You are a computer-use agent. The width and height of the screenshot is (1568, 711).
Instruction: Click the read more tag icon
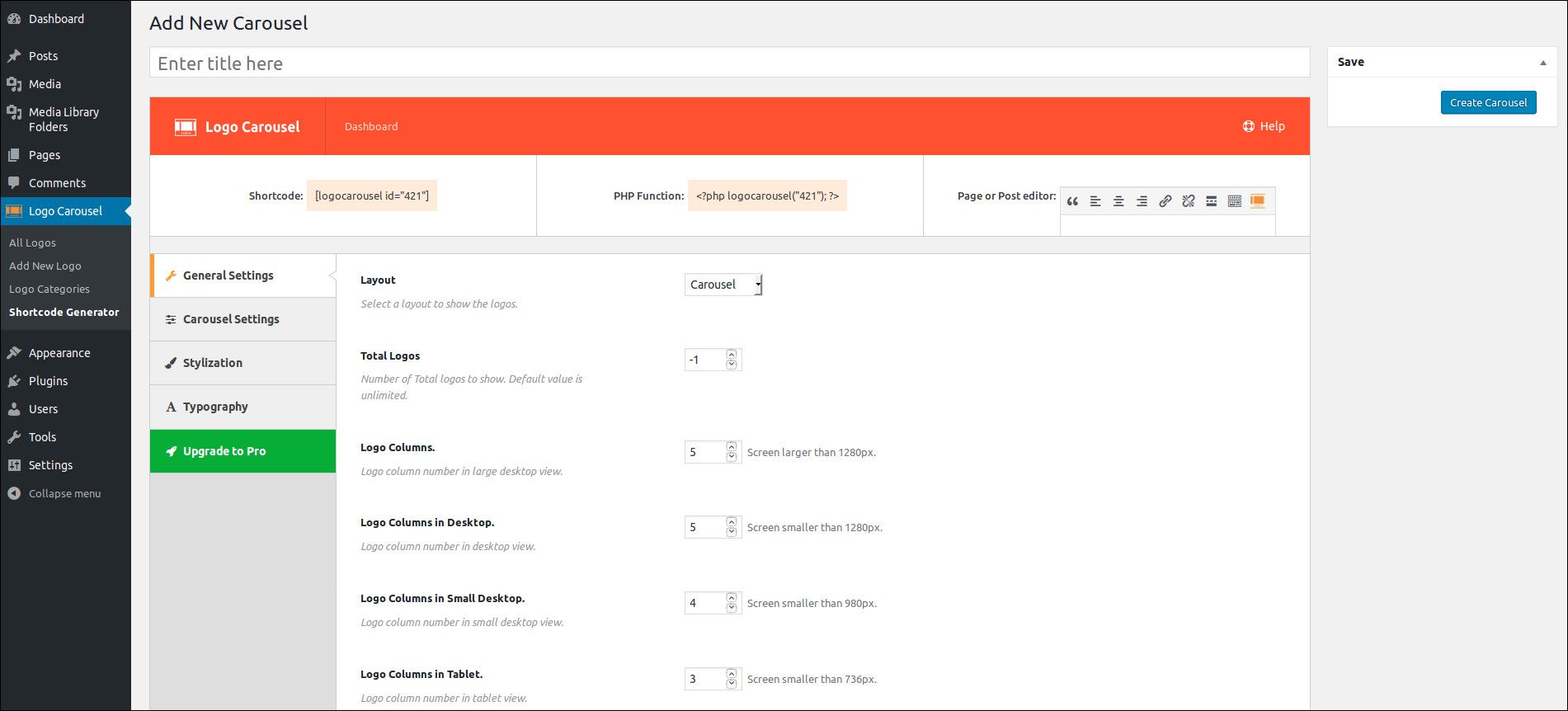click(x=1211, y=201)
